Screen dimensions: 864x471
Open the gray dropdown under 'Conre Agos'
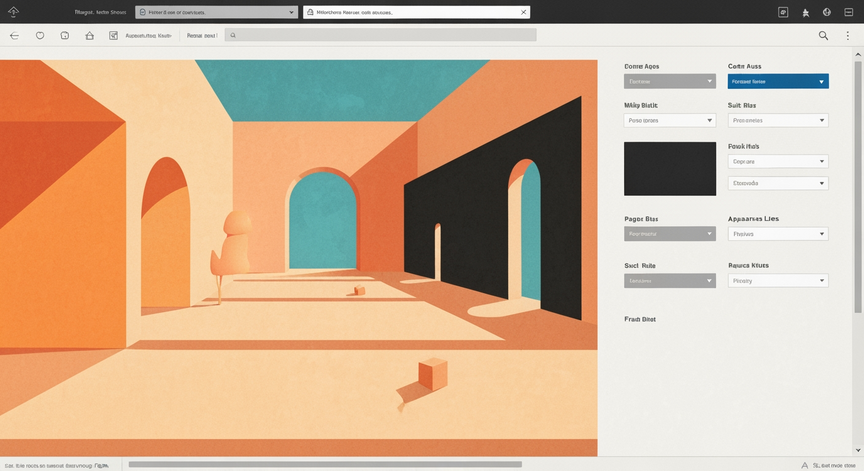tap(669, 82)
